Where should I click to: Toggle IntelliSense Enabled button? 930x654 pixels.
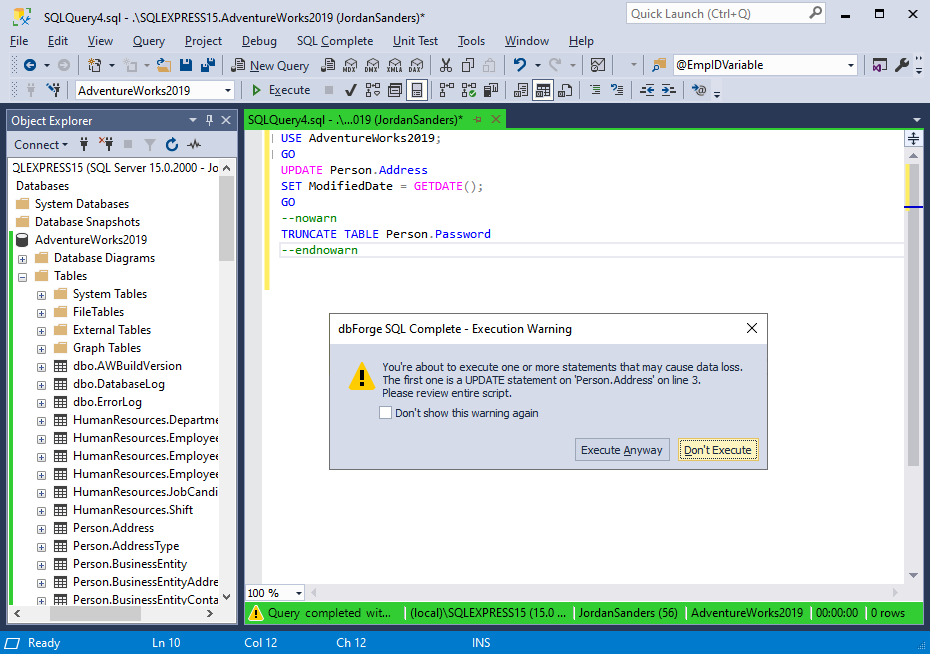tap(417, 90)
